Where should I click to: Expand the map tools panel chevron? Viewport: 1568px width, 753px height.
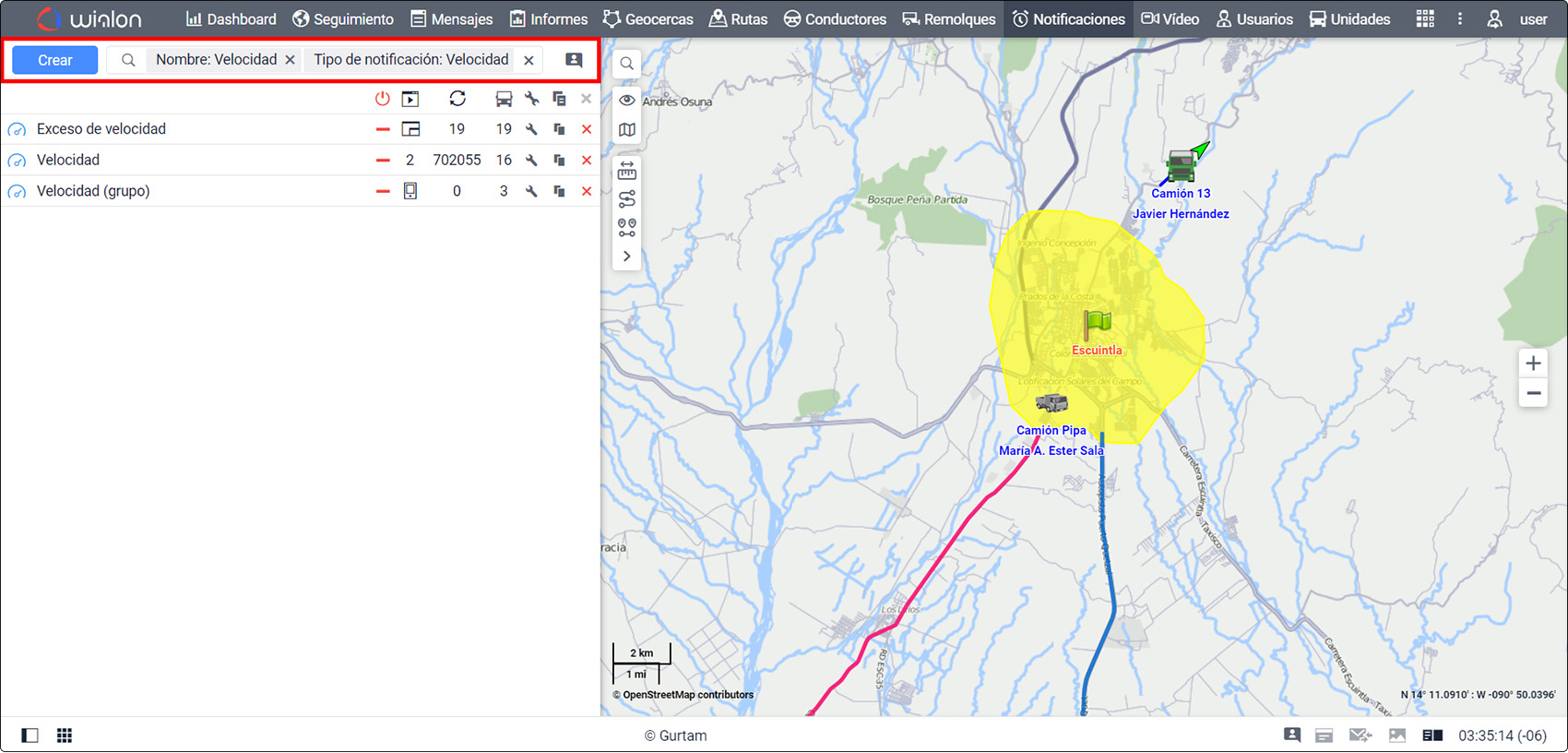coord(627,257)
